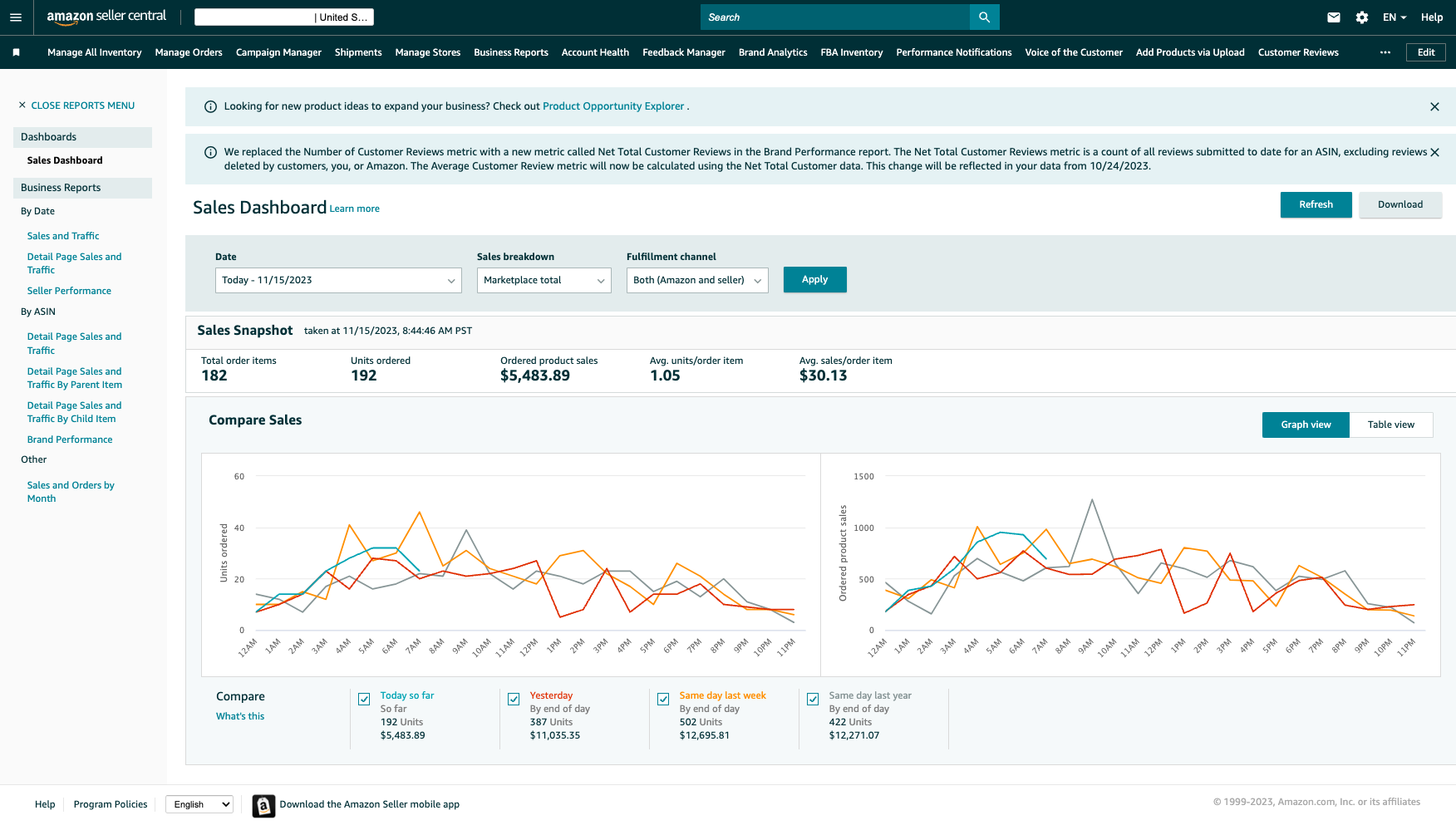Click the bookmark icon in nav bar
The width and height of the screenshot is (1456, 825).
[17, 52]
